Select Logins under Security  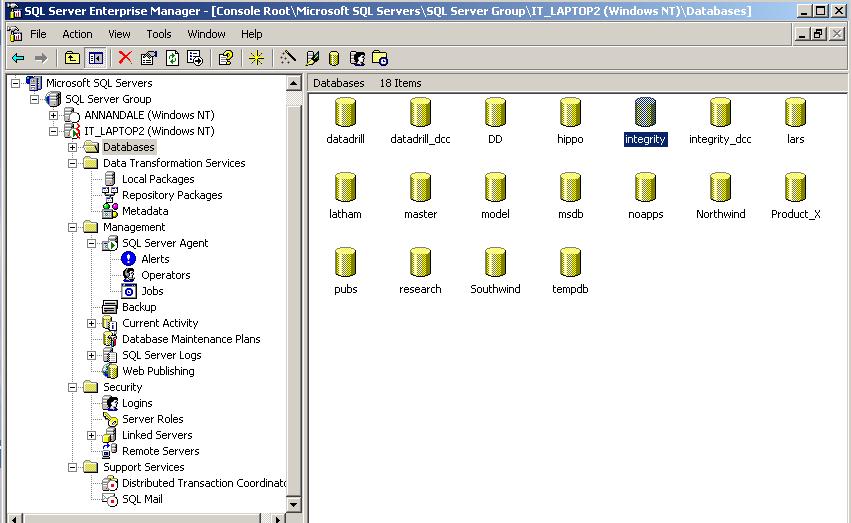tap(137, 403)
